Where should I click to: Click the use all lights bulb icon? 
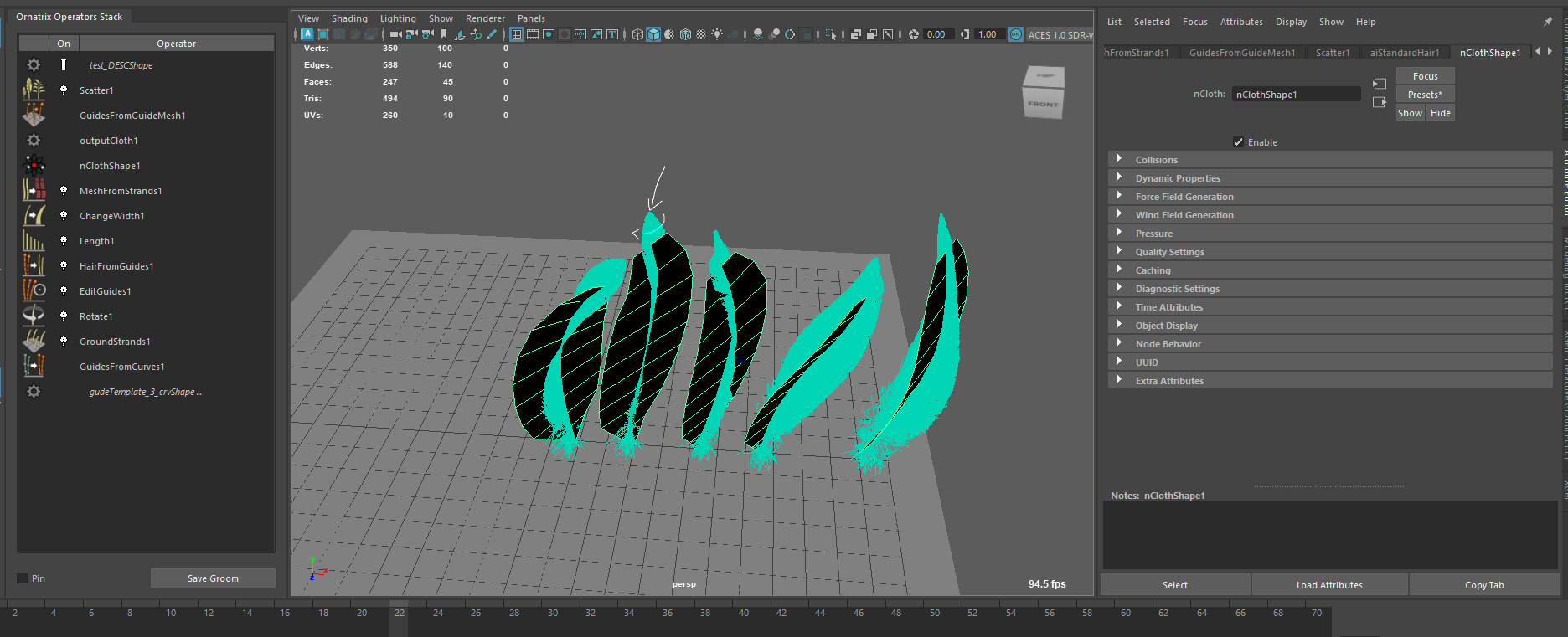[717, 34]
